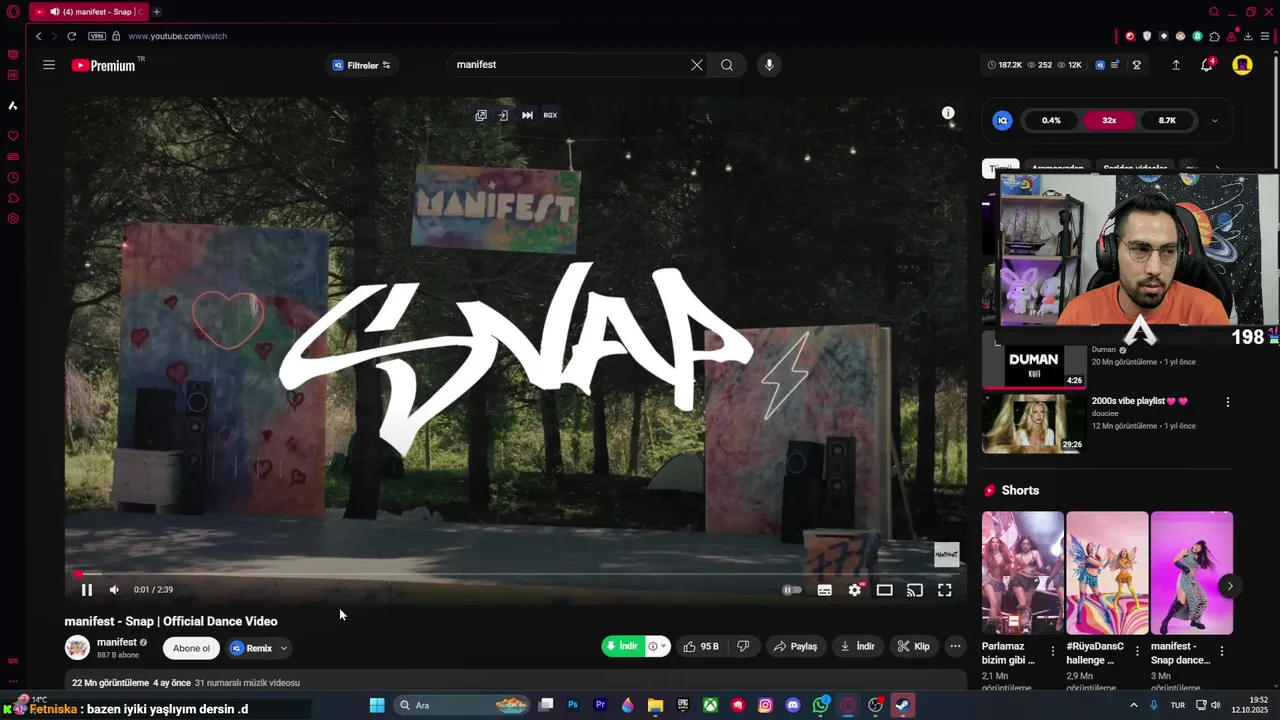The width and height of the screenshot is (1280, 720).
Task: Pause the video playback
Action: point(87,590)
